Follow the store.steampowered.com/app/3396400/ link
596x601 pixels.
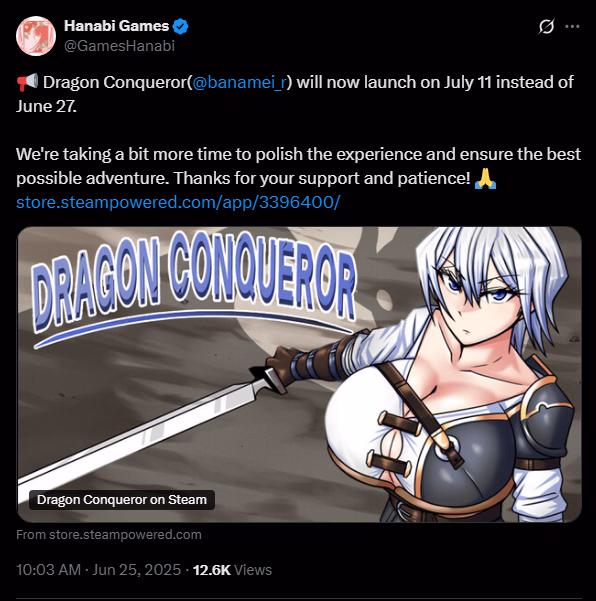pos(178,202)
